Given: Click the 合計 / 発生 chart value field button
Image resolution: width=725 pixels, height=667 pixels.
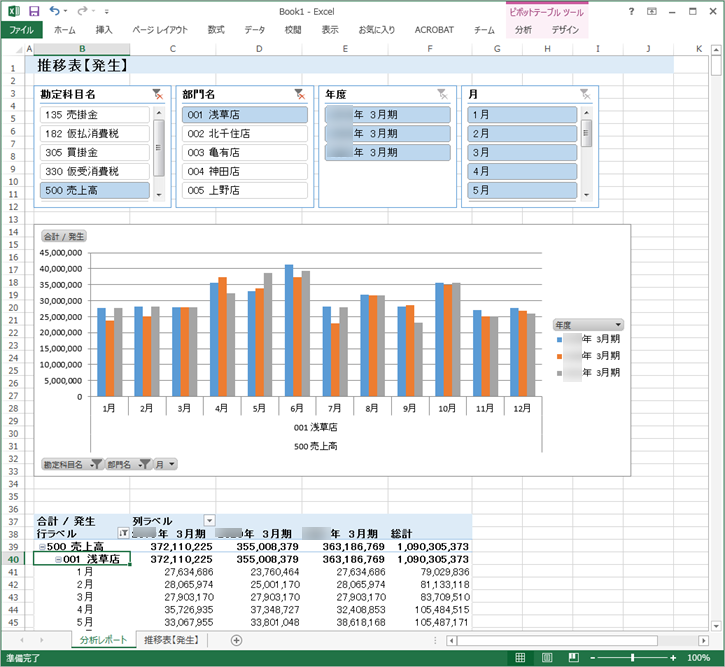Looking at the screenshot, I should point(64,237).
